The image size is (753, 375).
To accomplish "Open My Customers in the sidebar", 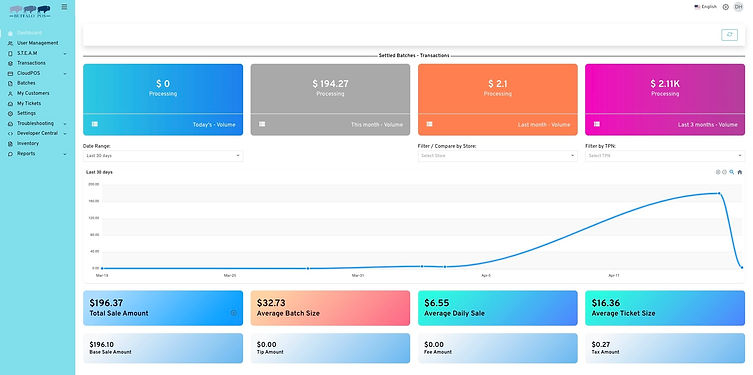I will [33, 94].
